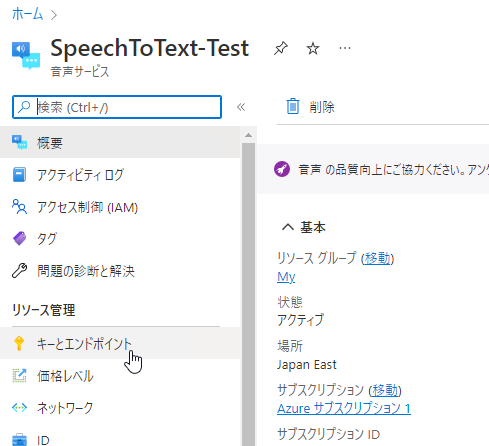The image size is (489, 446).
Task: Open アクティビティ ログ menu item
Action: 120,175
